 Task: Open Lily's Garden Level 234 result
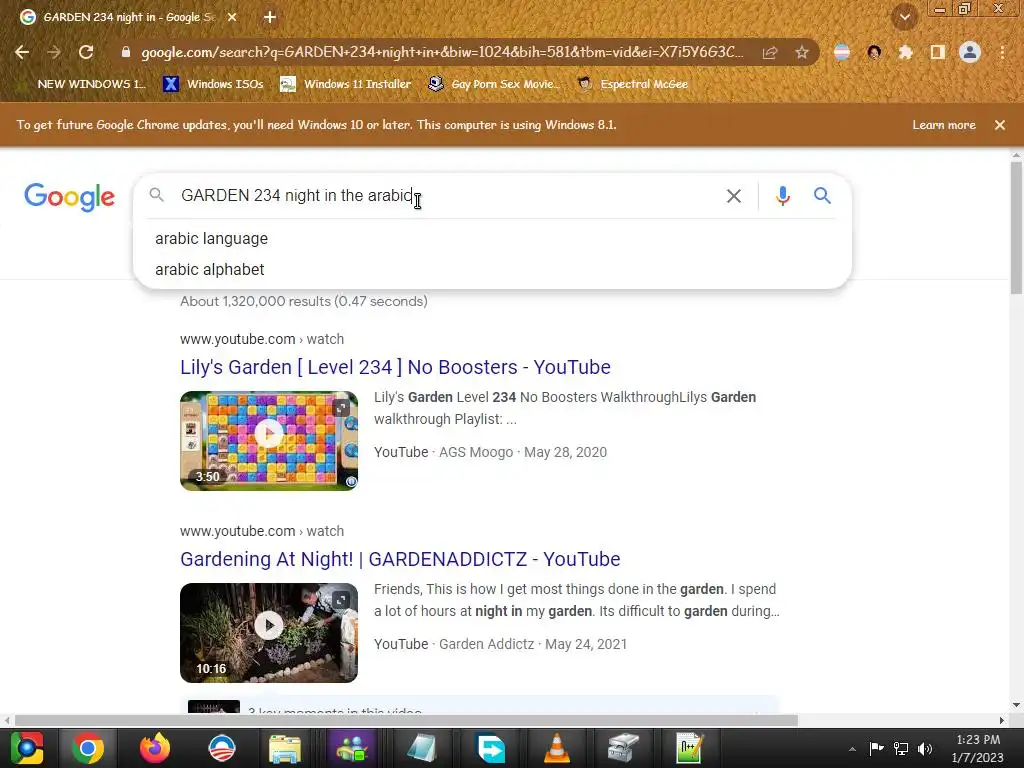pos(395,367)
